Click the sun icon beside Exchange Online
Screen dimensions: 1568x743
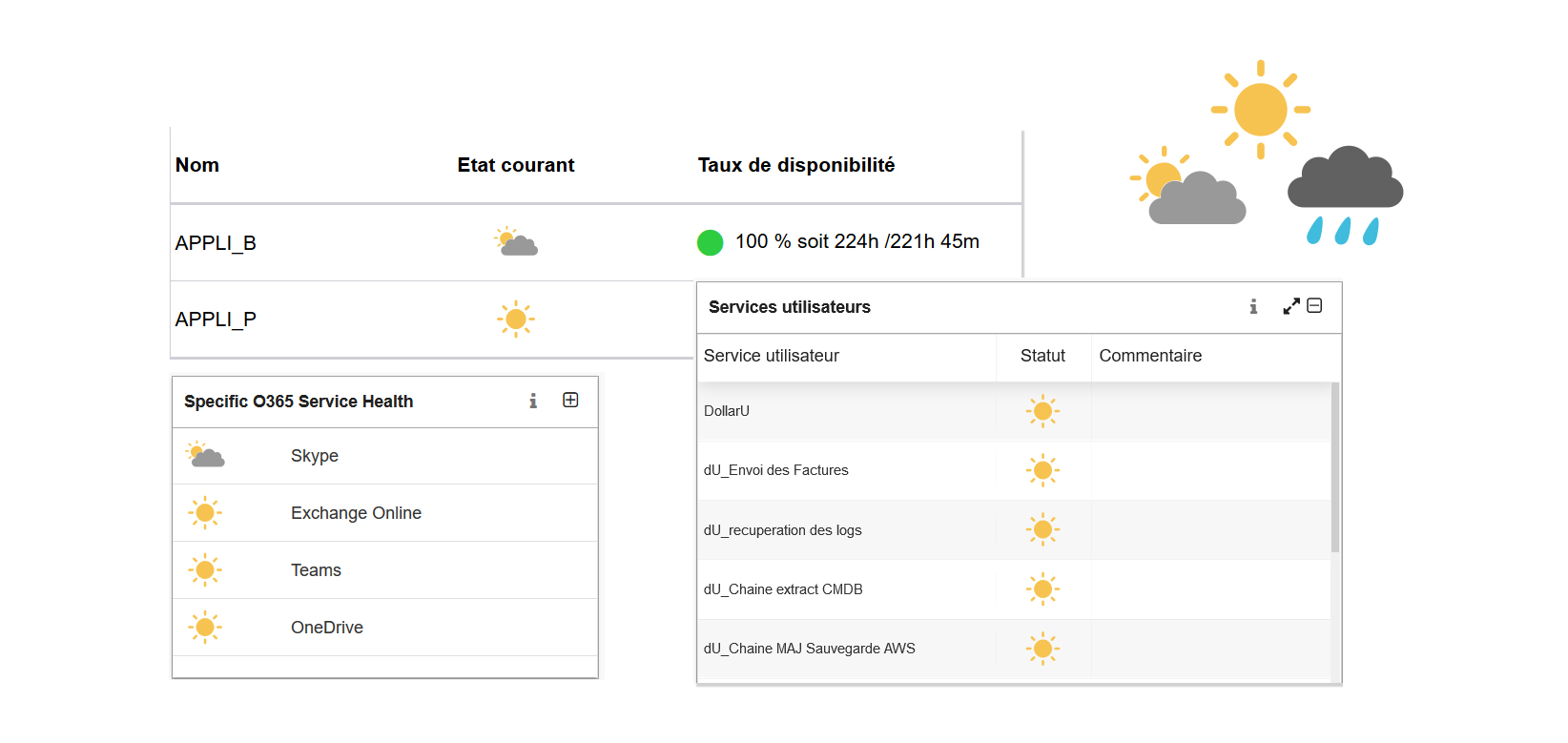205,513
